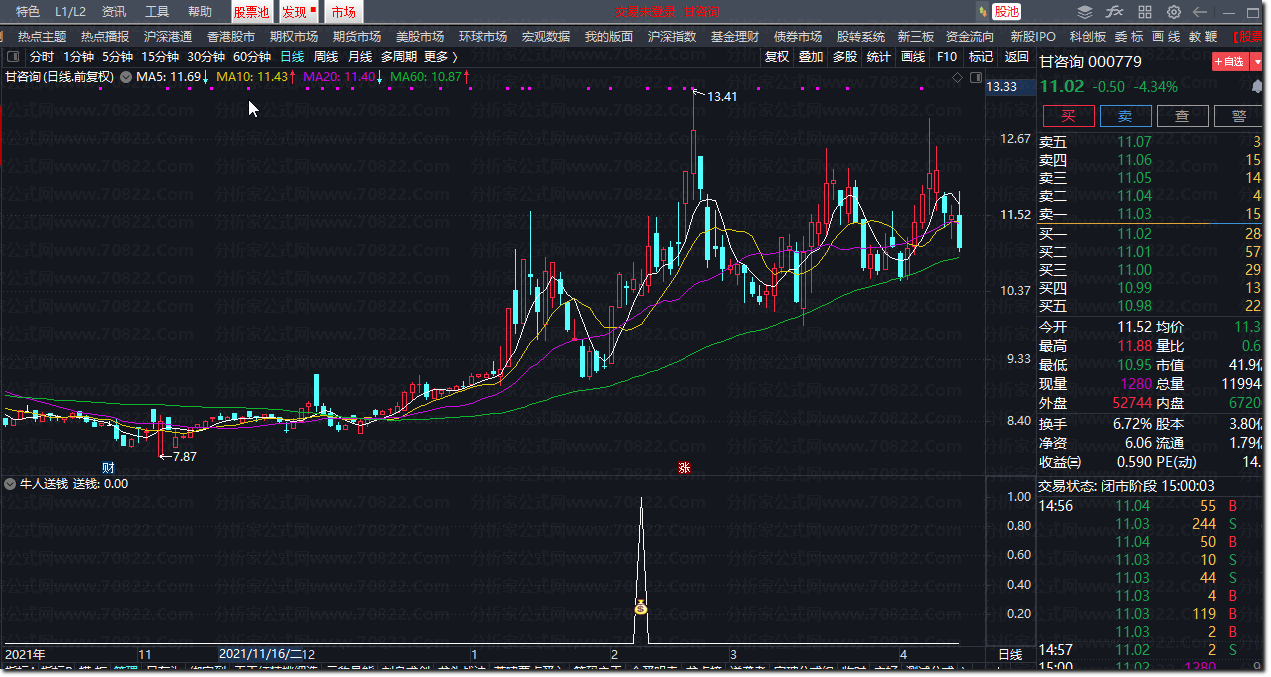
Task: Open the layers stack icon in title bar
Action: pyautogui.click(x=1085, y=12)
